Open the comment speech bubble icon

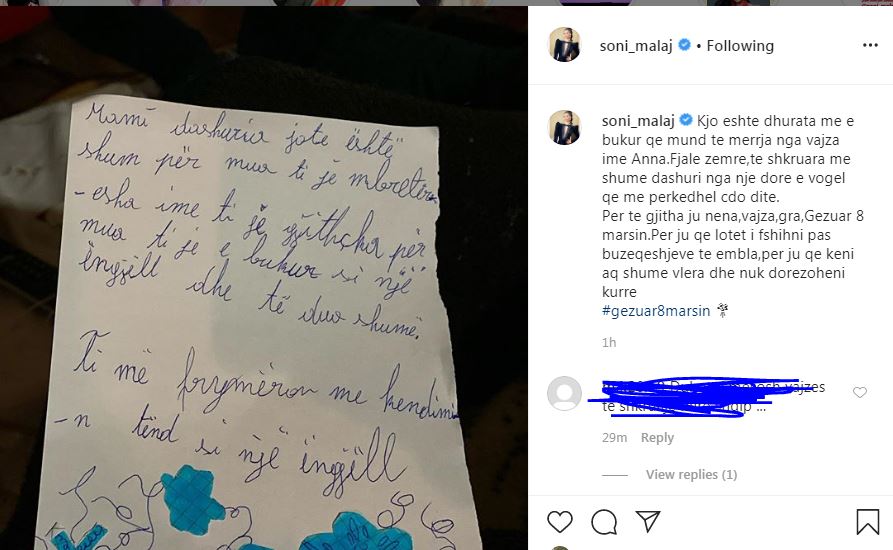604,522
